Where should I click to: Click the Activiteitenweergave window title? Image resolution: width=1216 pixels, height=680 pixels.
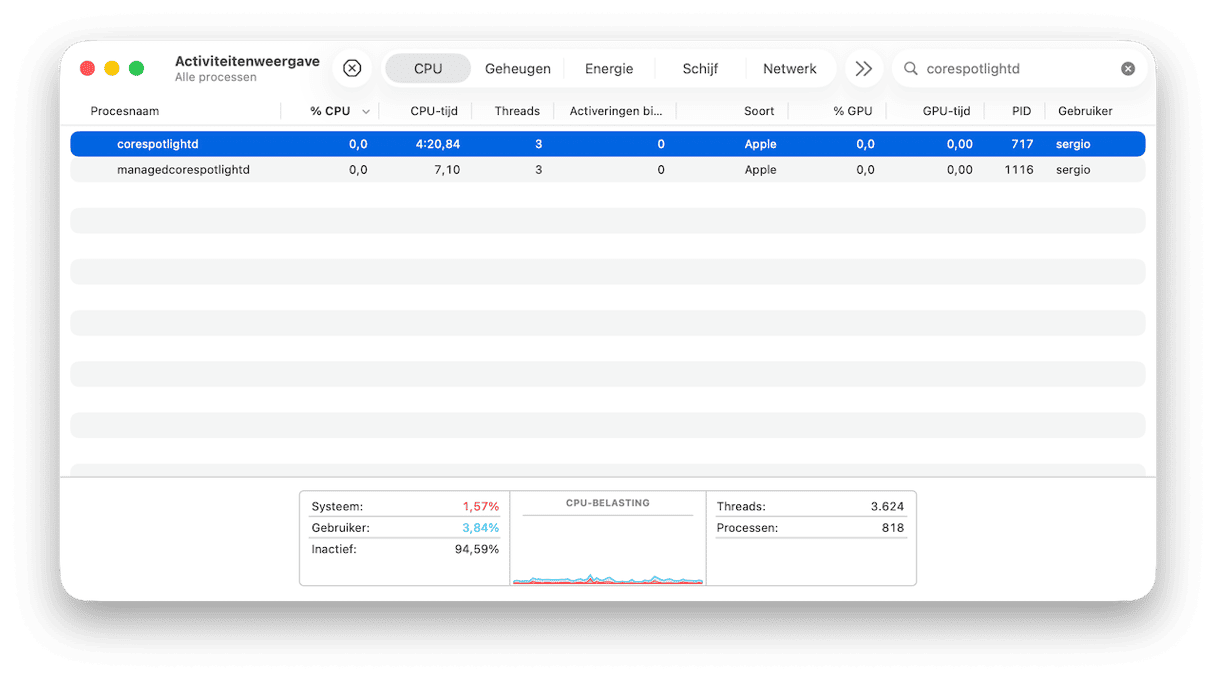247,61
